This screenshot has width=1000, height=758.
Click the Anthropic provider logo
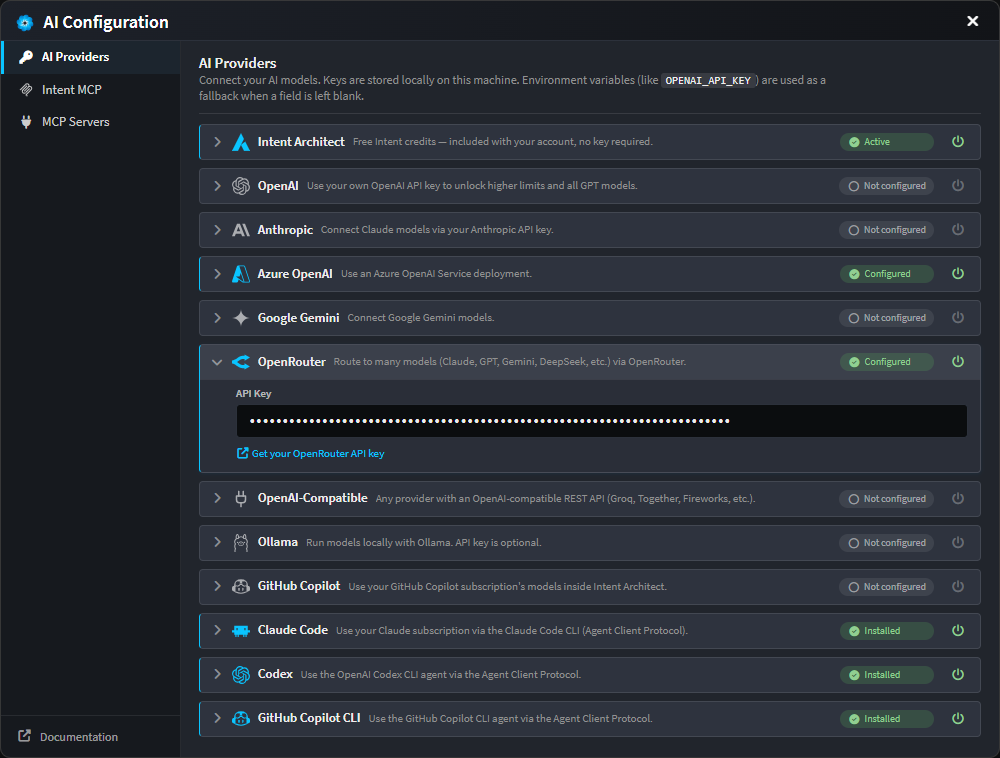[x=240, y=230]
